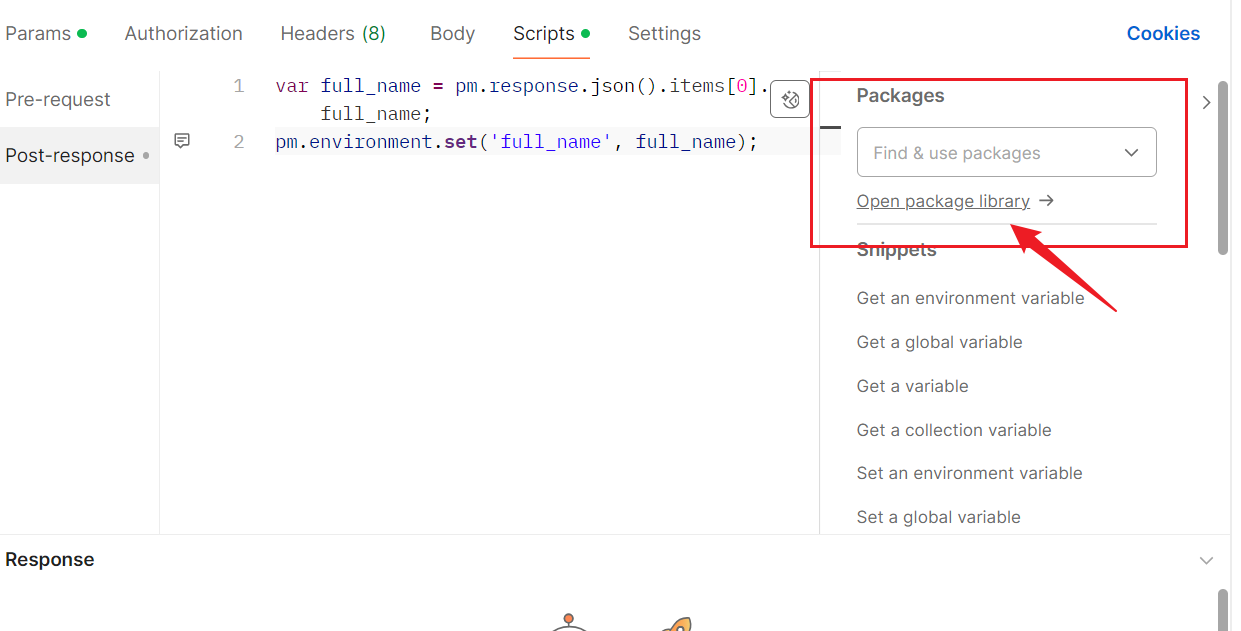The image size is (1241, 631).
Task: Open the Params tab
Action: click(x=46, y=33)
